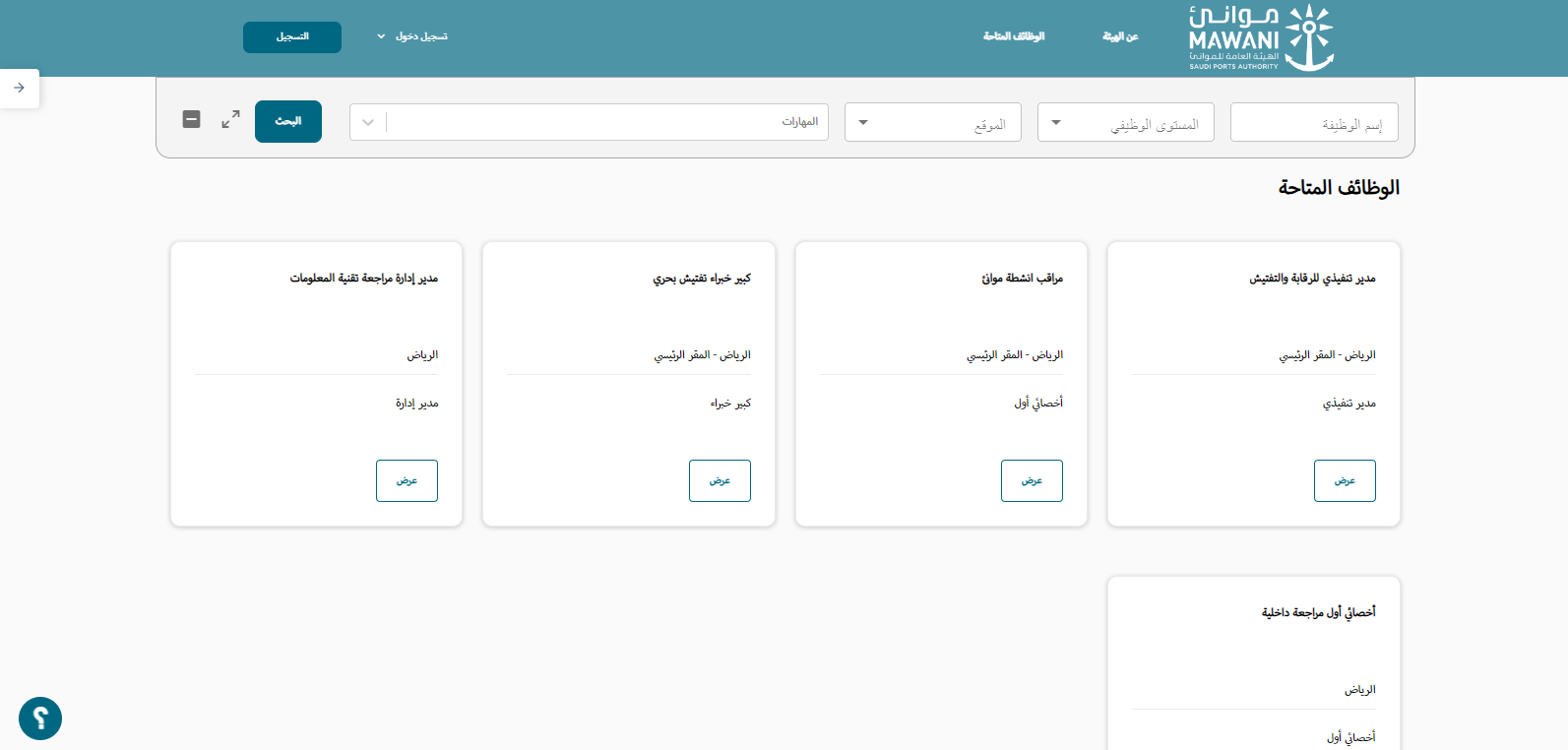View the executive director inspection job
Screen dimensions: 1568x750
coord(1345,480)
